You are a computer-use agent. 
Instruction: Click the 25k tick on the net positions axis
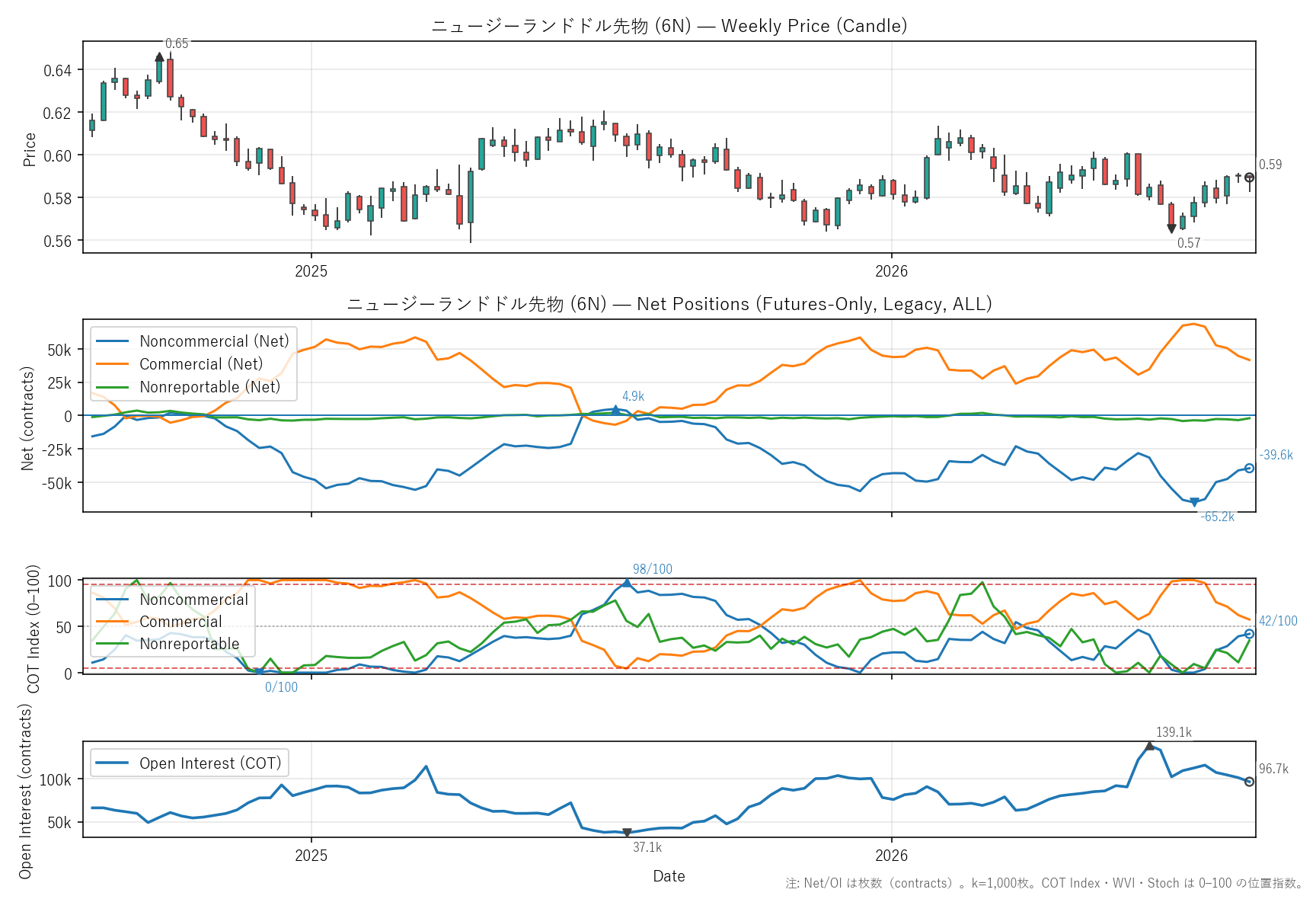pyautogui.click(x=59, y=383)
